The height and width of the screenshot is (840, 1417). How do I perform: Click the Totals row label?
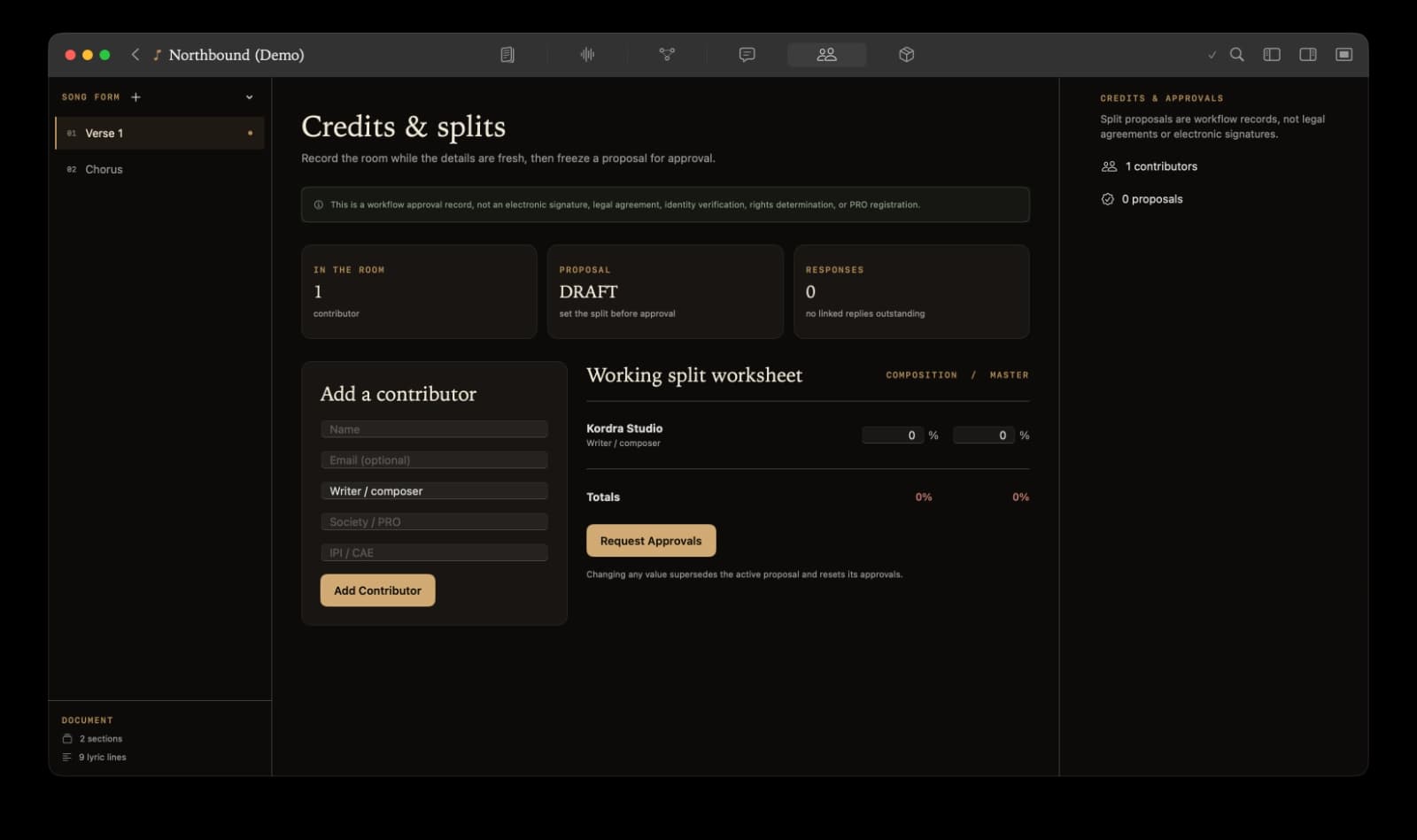click(603, 497)
